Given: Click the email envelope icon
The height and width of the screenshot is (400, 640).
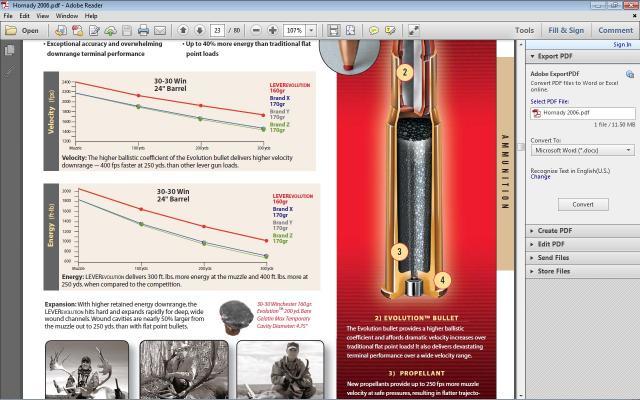Looking at the screenshot, I should 160,31.
